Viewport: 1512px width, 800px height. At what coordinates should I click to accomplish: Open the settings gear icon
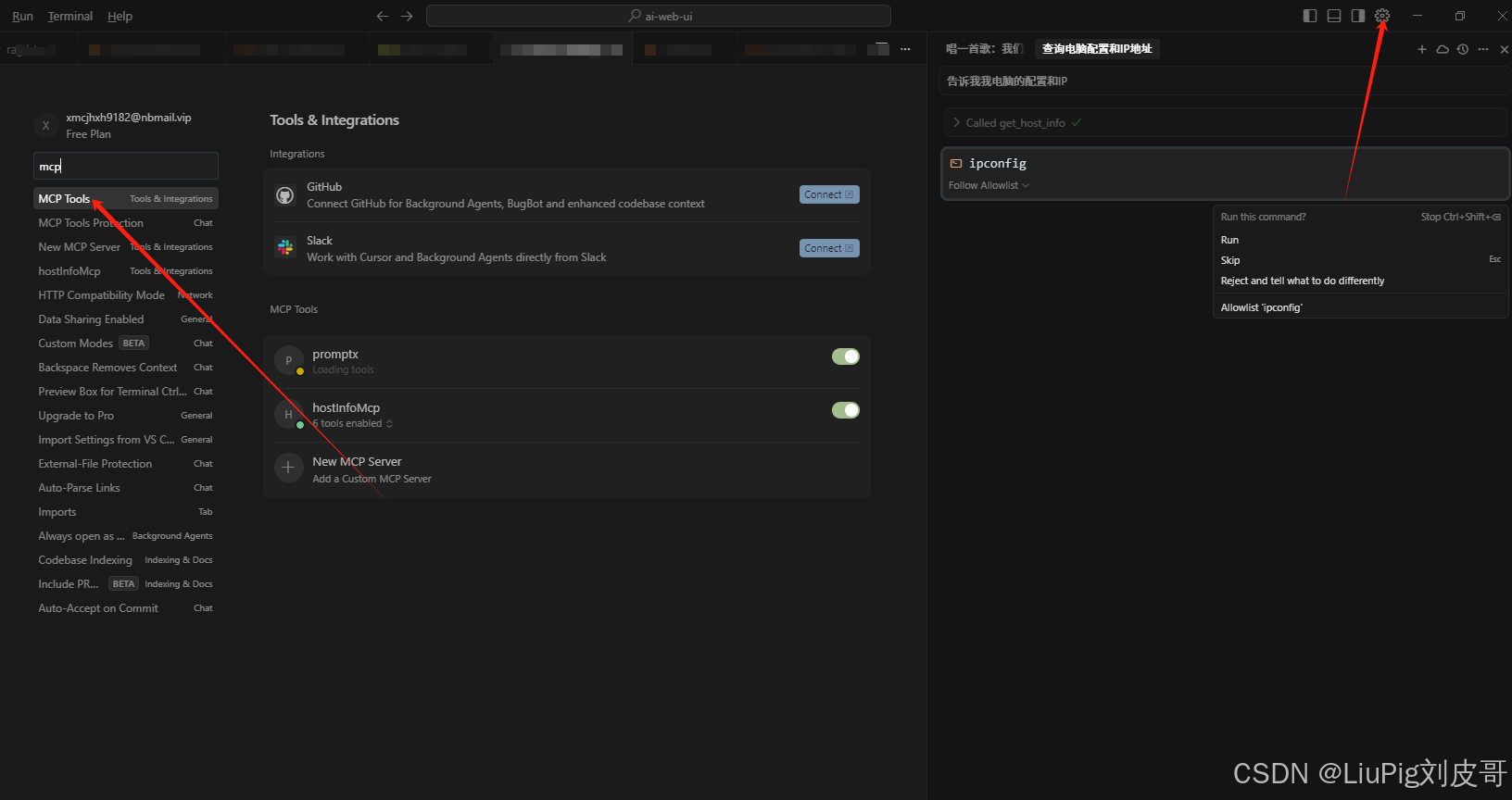pos(1382,16)
